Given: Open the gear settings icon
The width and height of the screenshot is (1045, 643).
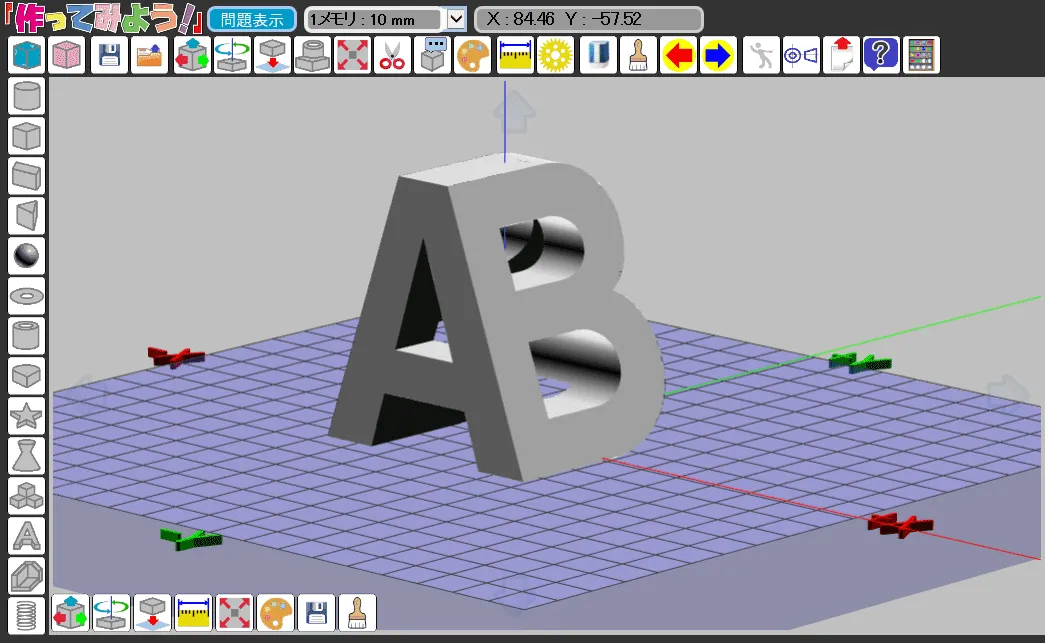Looking at the screenshot, I should click(553, 56).
